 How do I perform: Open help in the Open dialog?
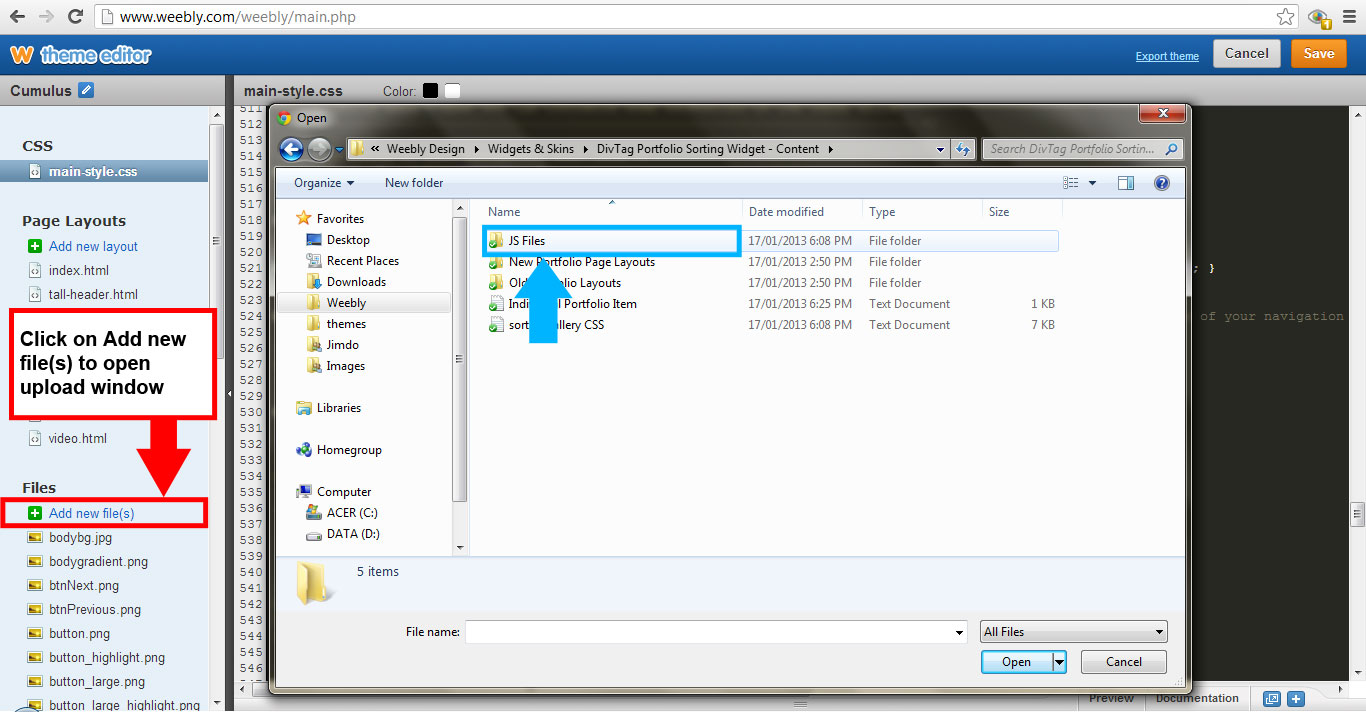click(1161, 183)
